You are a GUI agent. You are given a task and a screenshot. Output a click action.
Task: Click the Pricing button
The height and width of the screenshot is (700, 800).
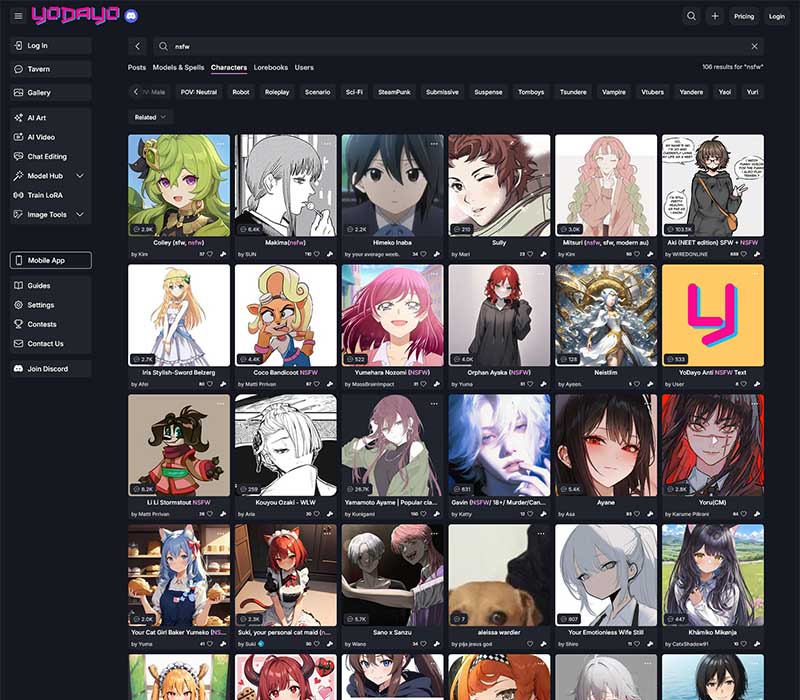[744, 16]
